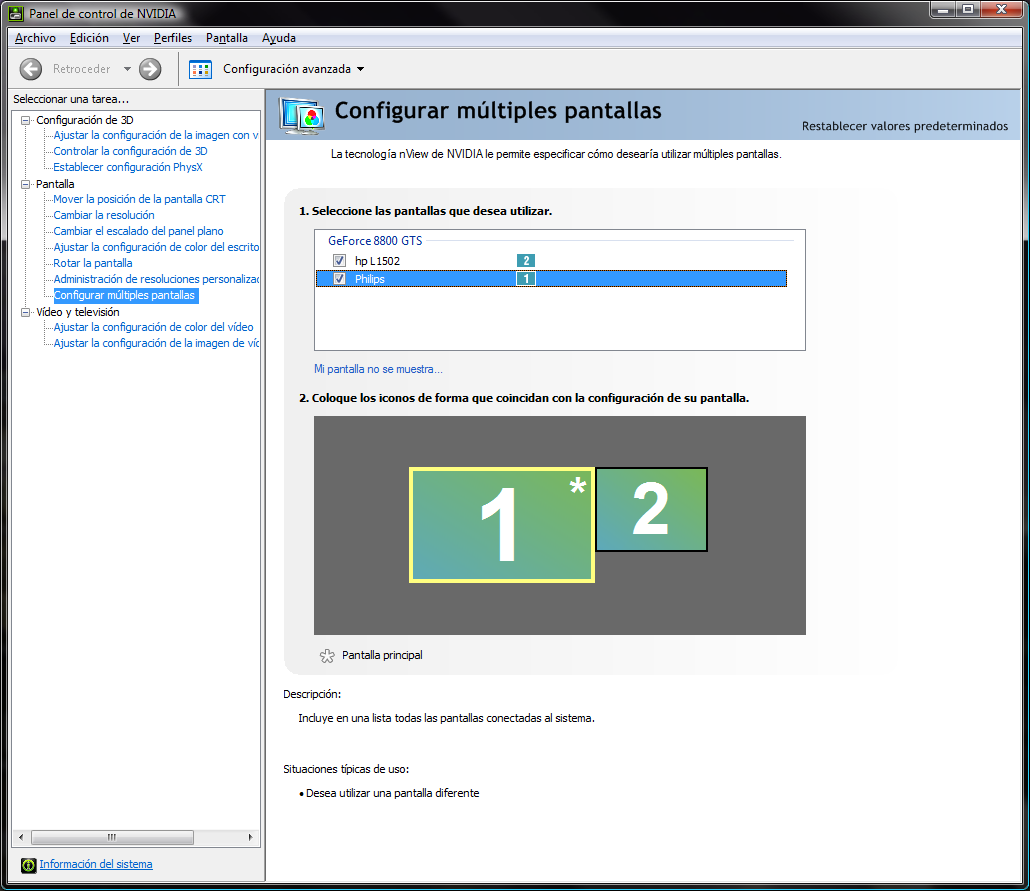Viewport: 1030px width, 891px height.
Task: Click the task pane horizontal scrollbar thumb
Action: click(112, 837)
